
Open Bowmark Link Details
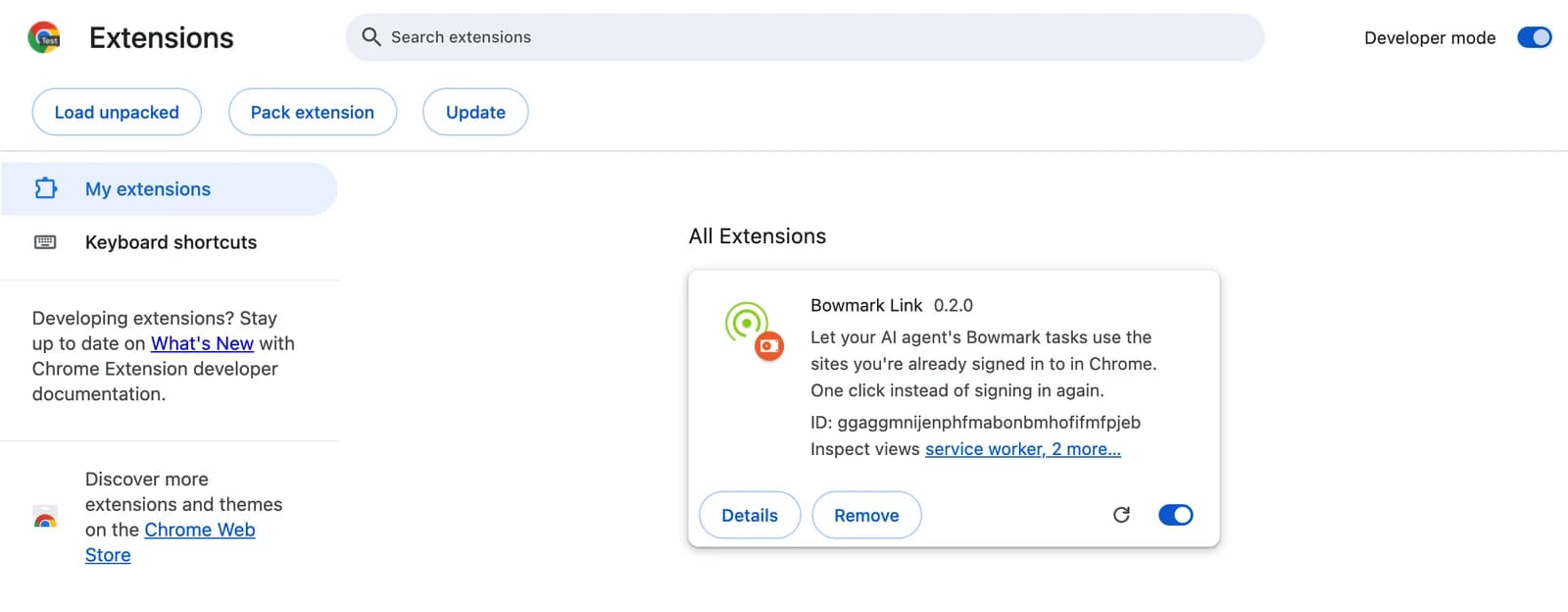click(x=750, y=515)
